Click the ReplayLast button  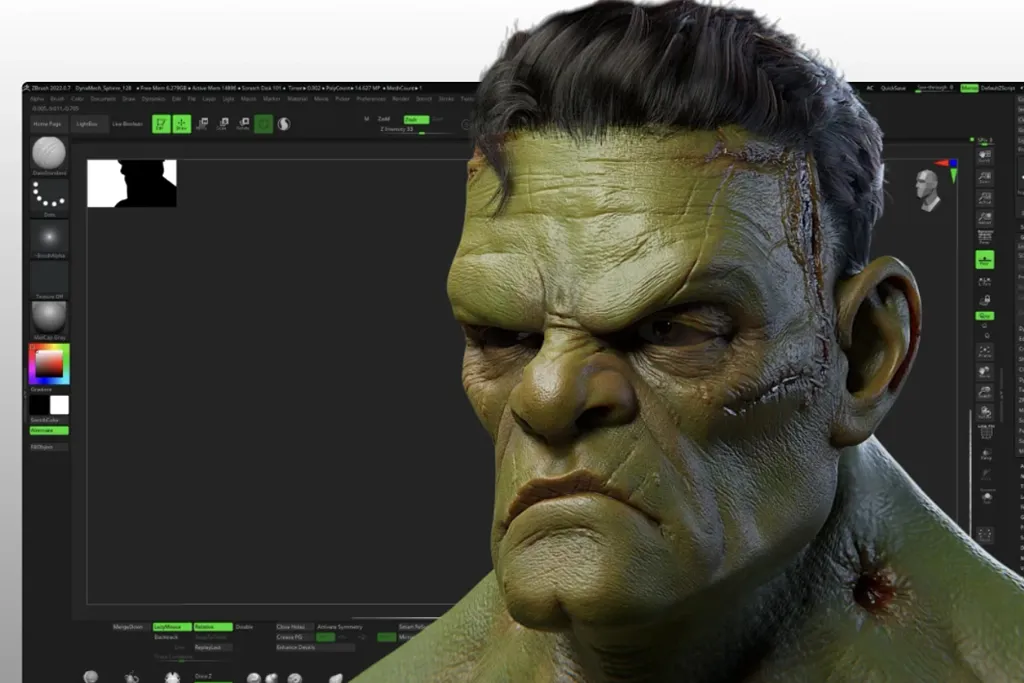pos(212,648)
